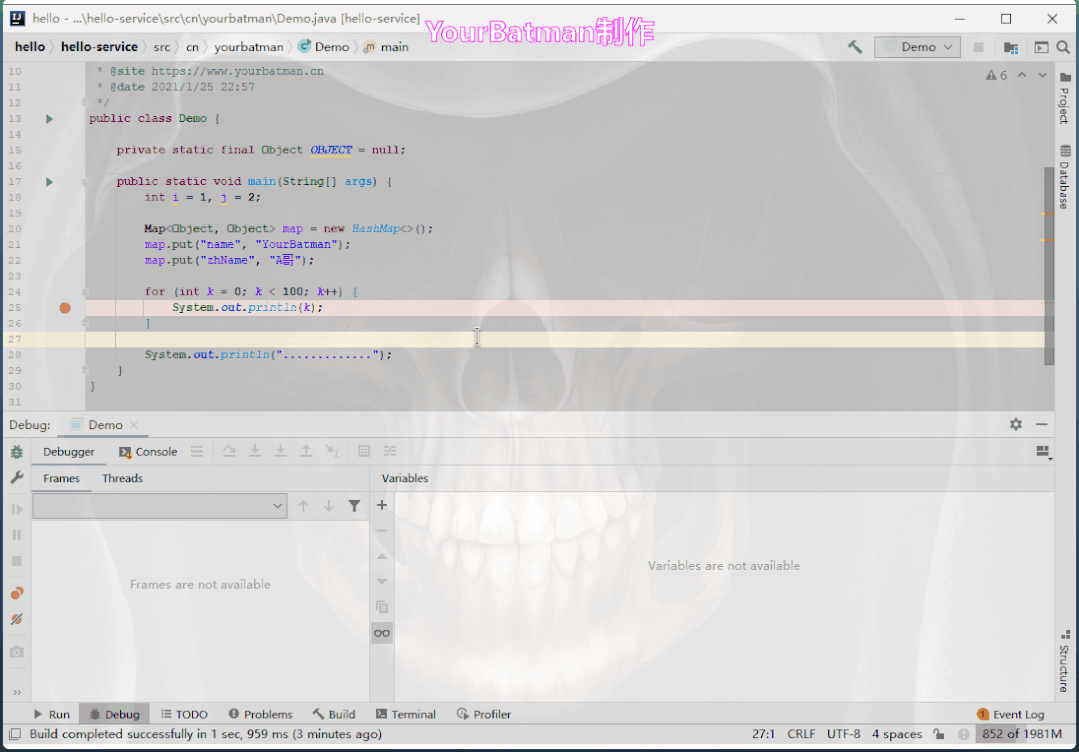Open the UTF-8 encoding selector

[843, 734]
